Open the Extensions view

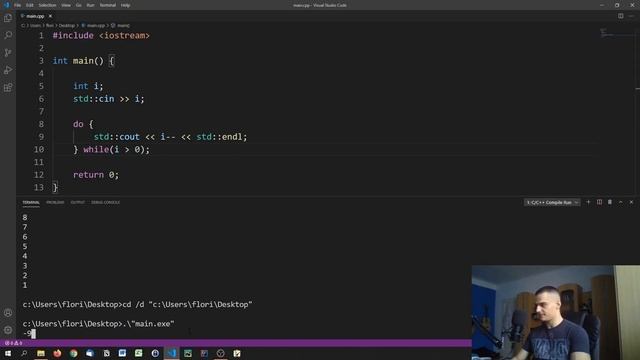point(8,87)
